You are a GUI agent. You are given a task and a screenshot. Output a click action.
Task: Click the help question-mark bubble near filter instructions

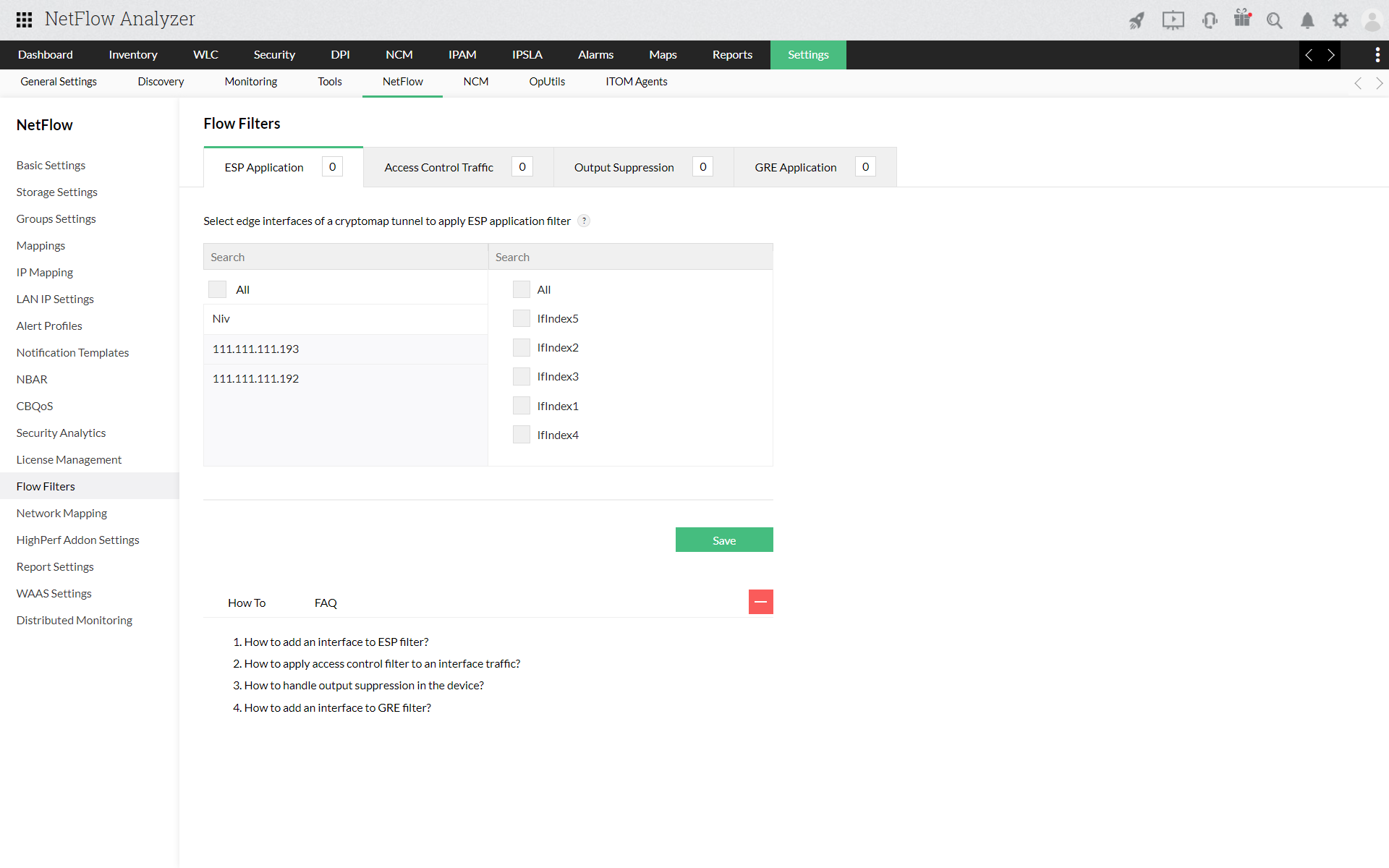(584, 221)
